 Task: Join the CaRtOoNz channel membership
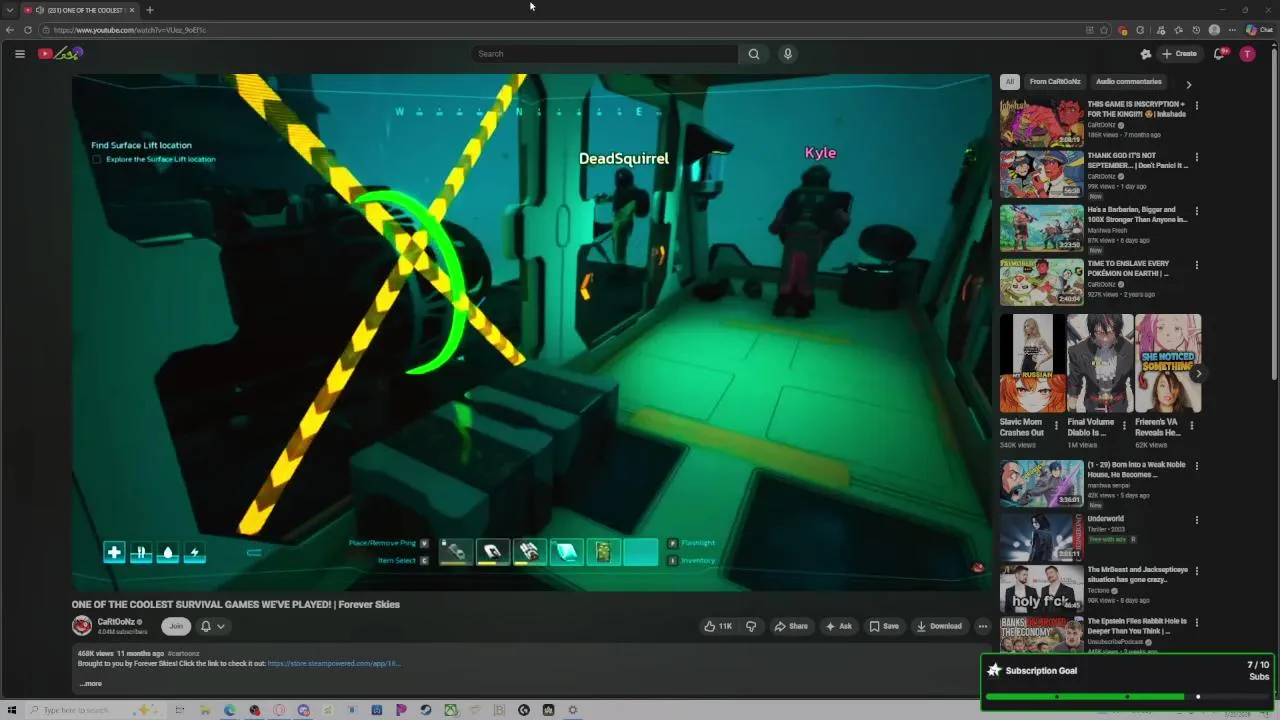(x=176, y=626)
